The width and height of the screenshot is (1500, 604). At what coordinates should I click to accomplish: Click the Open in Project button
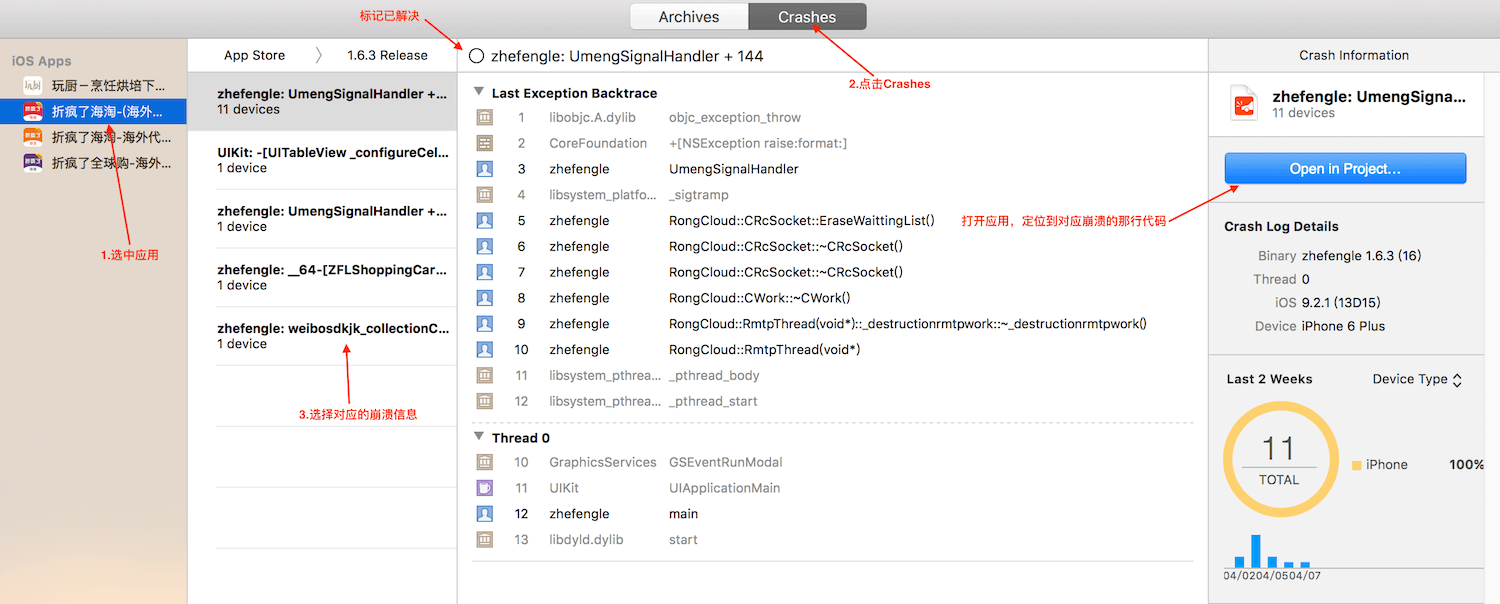click(1345, 169)
